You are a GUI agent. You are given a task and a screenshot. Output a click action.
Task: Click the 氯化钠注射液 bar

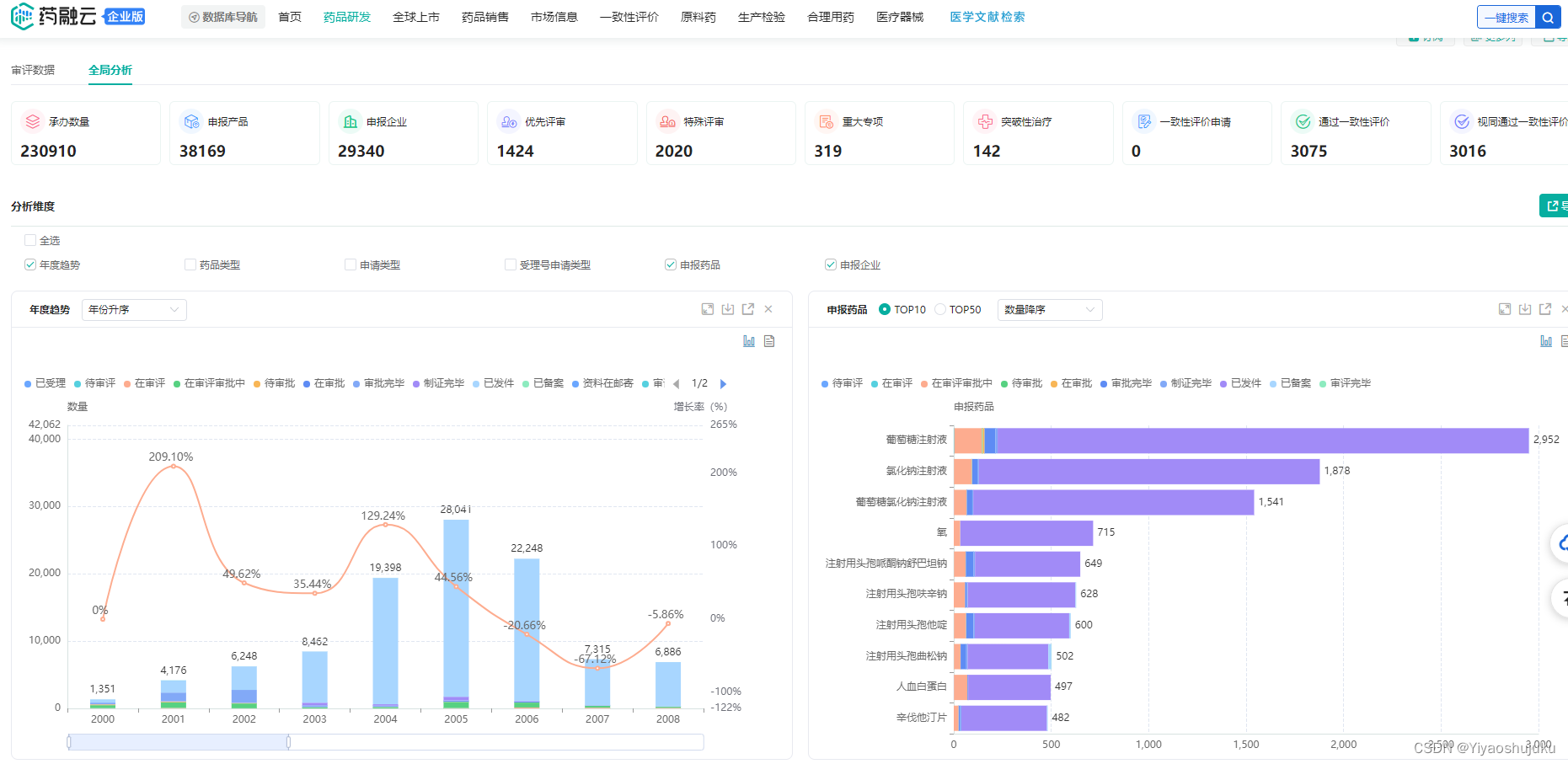coord(1137,472)
